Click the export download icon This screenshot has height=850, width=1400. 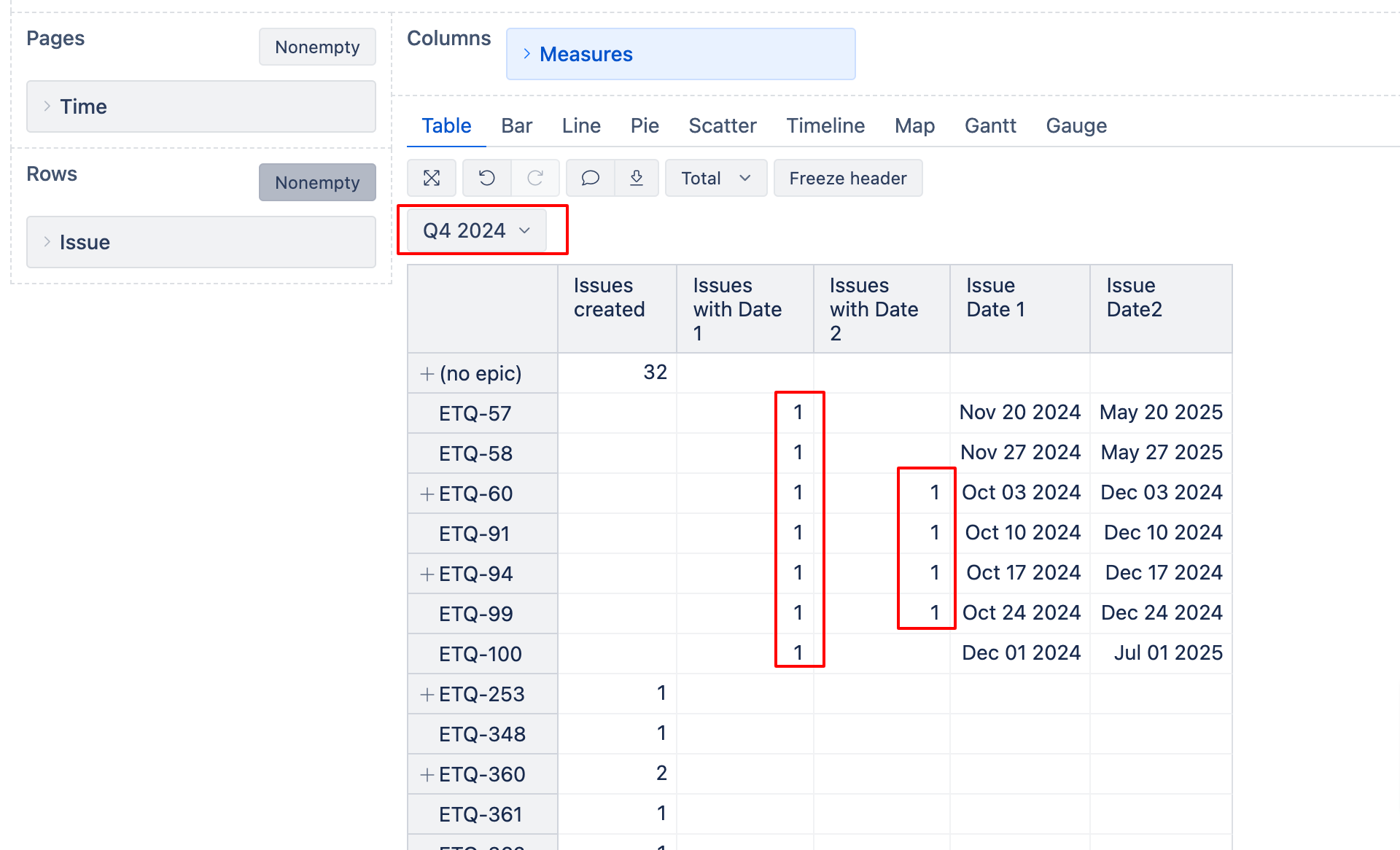click(x=637, y=178)
